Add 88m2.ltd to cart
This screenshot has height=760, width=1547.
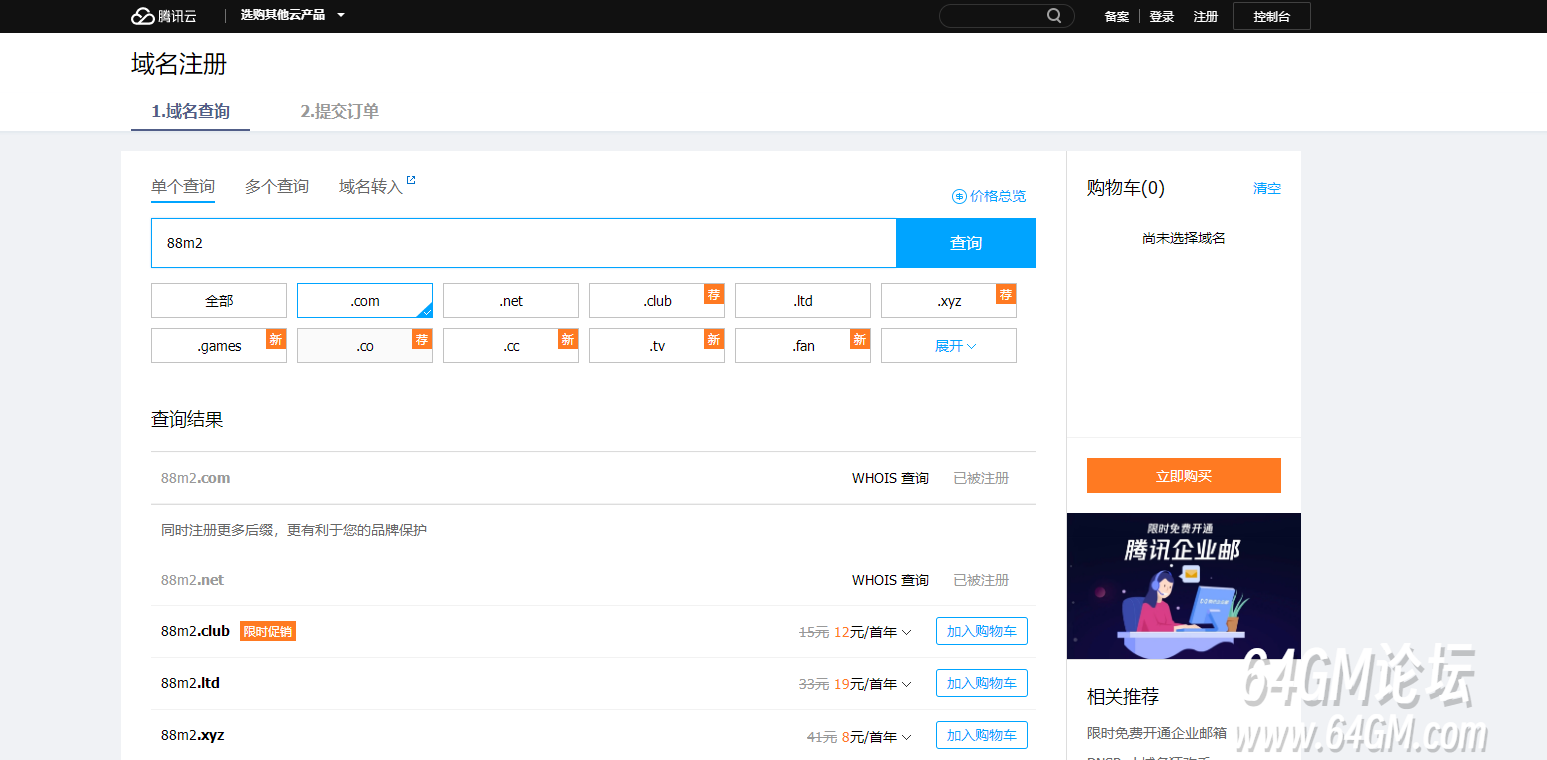tap(981, 683)
